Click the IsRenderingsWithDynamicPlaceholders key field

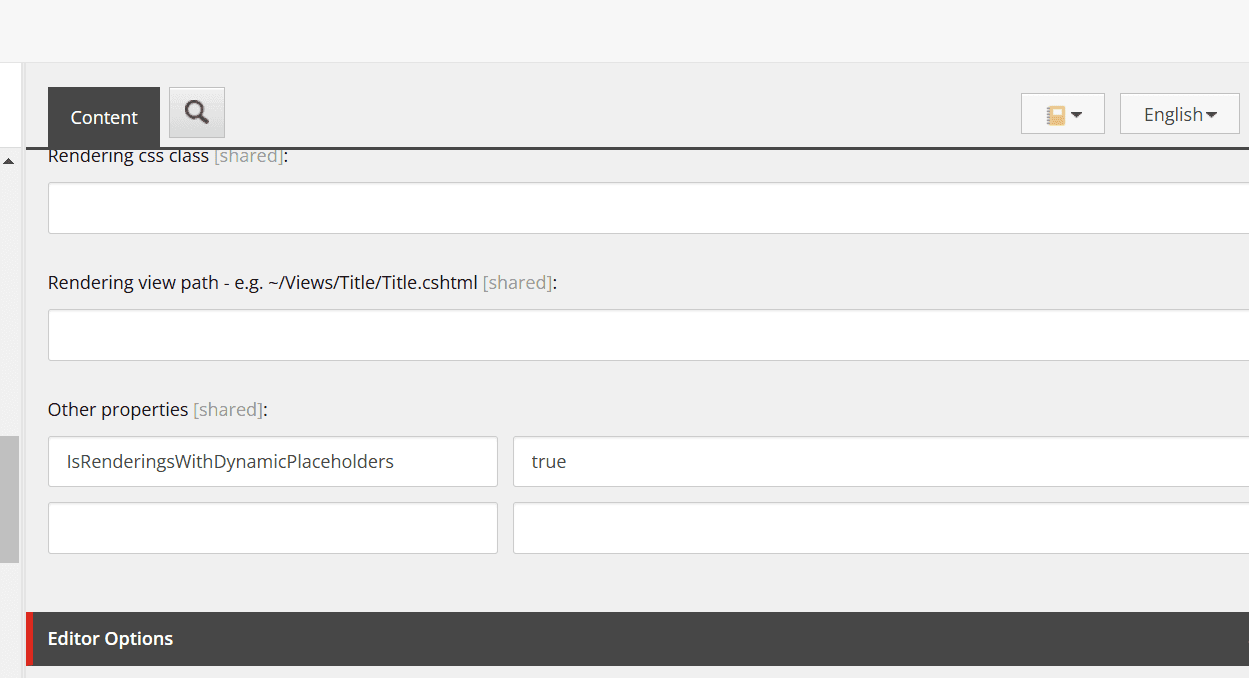pos(272,462)
